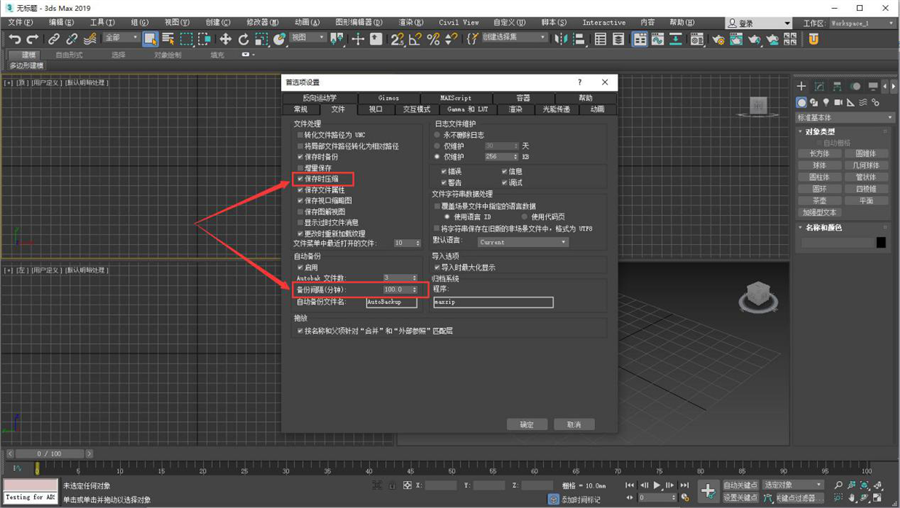Click the time slider 0 / 100 handle

[49, 453]
